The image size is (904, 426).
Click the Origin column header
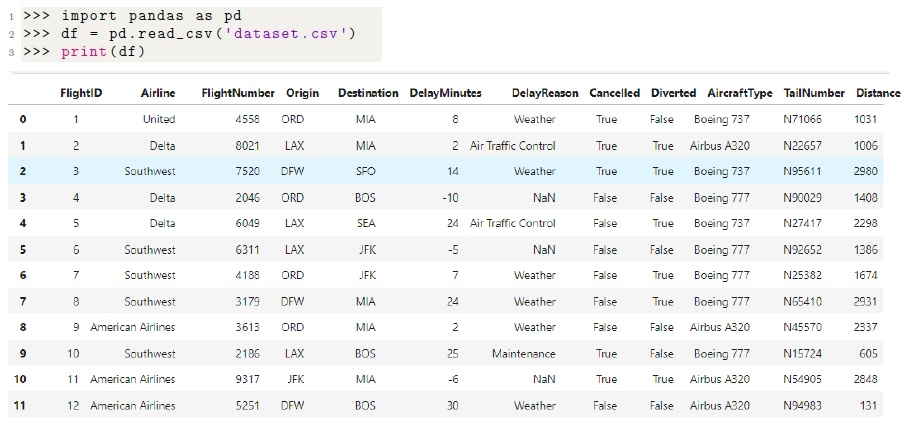click(302, 93)
